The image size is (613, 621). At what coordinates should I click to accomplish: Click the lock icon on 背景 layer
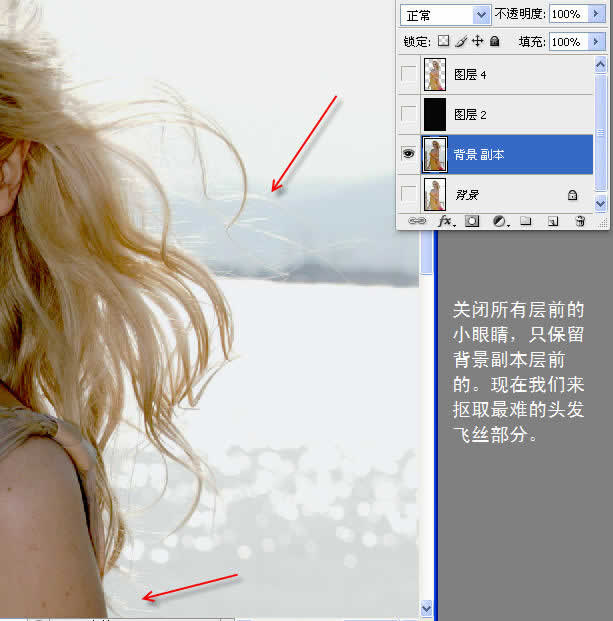tap(572, 195)
